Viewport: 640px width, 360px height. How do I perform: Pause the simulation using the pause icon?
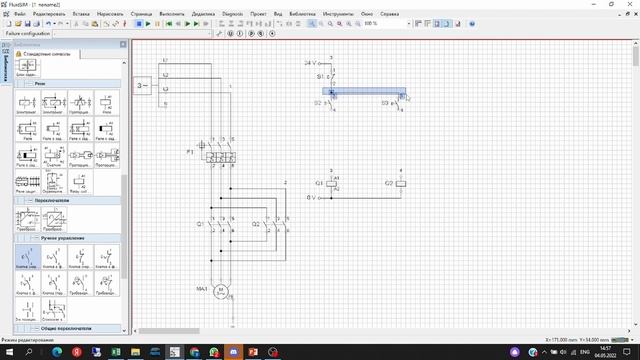[x=158, y=24]
